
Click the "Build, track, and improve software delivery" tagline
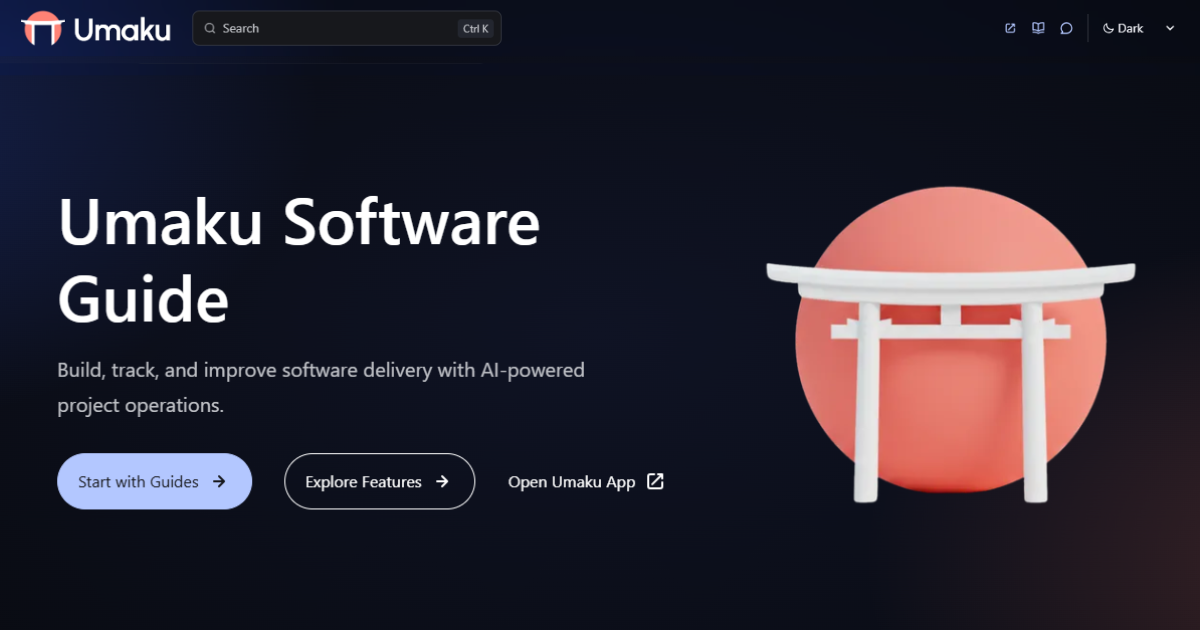pyautogui.click(x=321, y=388)
